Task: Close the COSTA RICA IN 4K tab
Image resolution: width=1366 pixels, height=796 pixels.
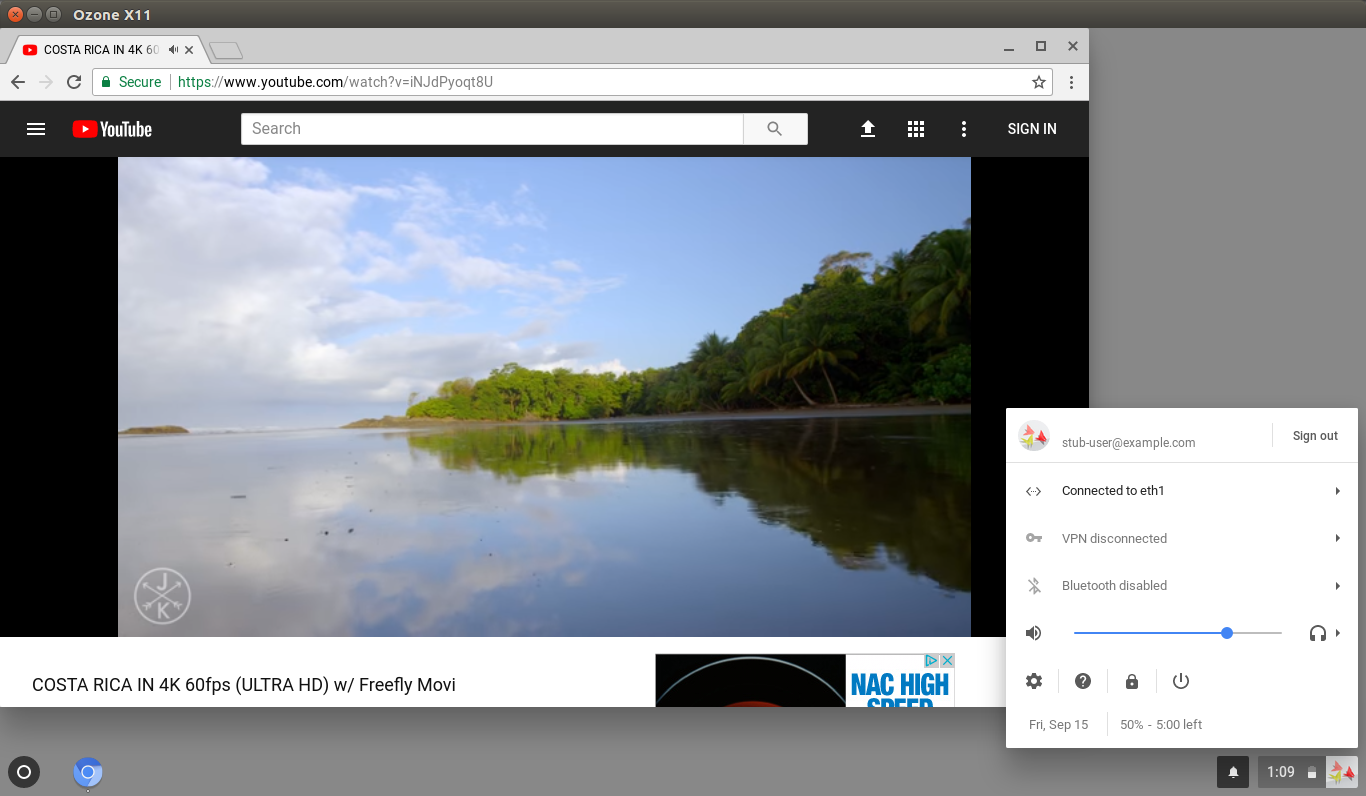Action: (x=189, y=50)
